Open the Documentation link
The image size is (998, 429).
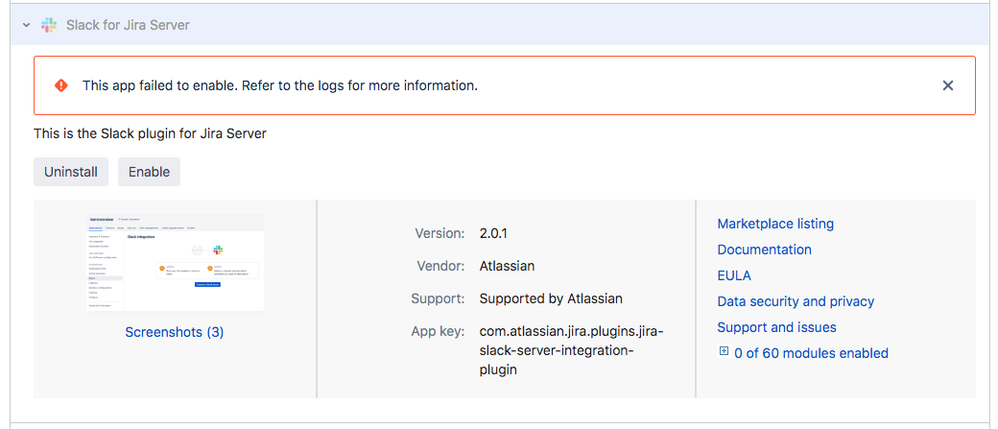764,250
